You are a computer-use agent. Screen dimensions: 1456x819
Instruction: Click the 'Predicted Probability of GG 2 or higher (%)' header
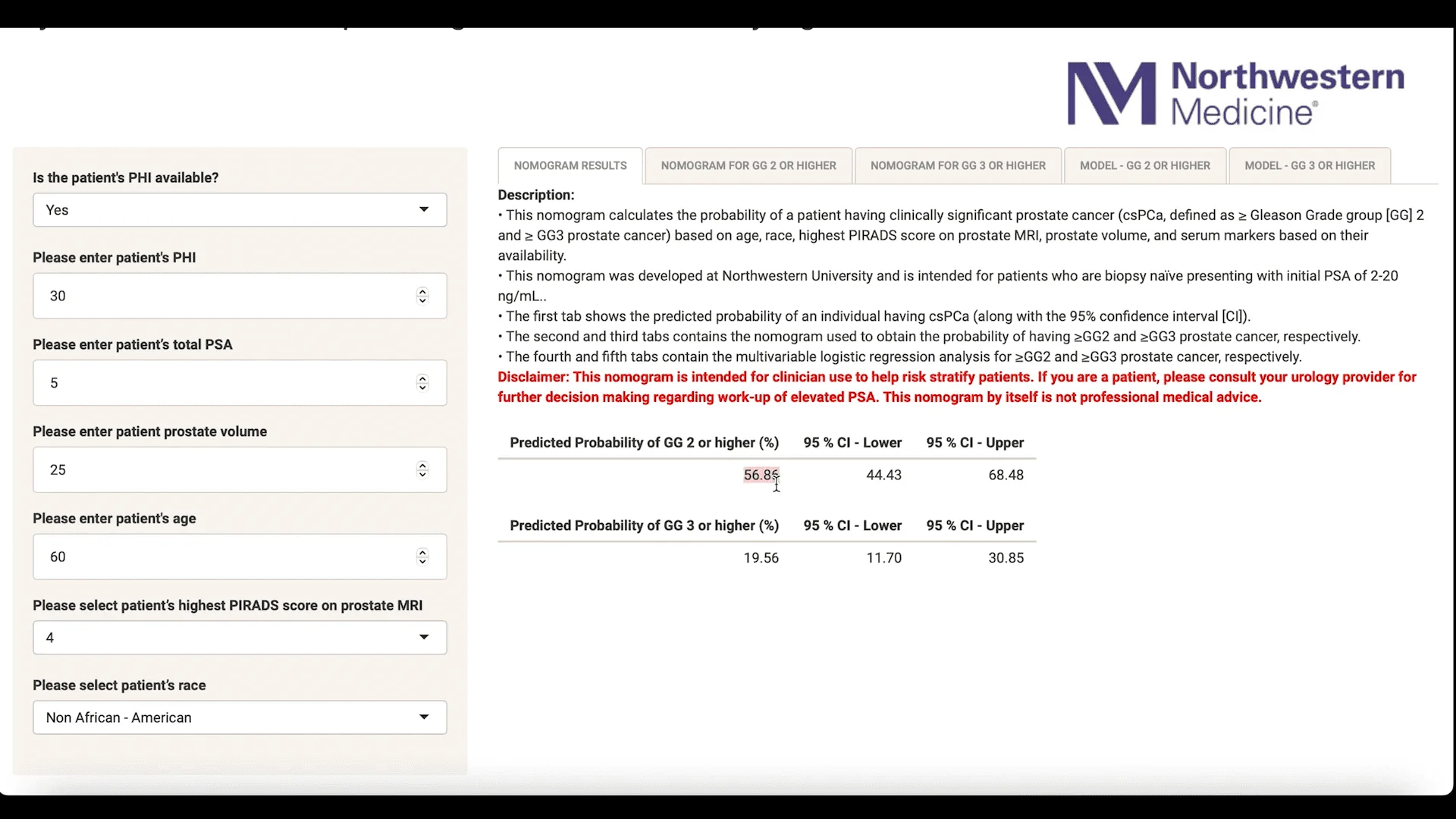(x=645, y=443)
